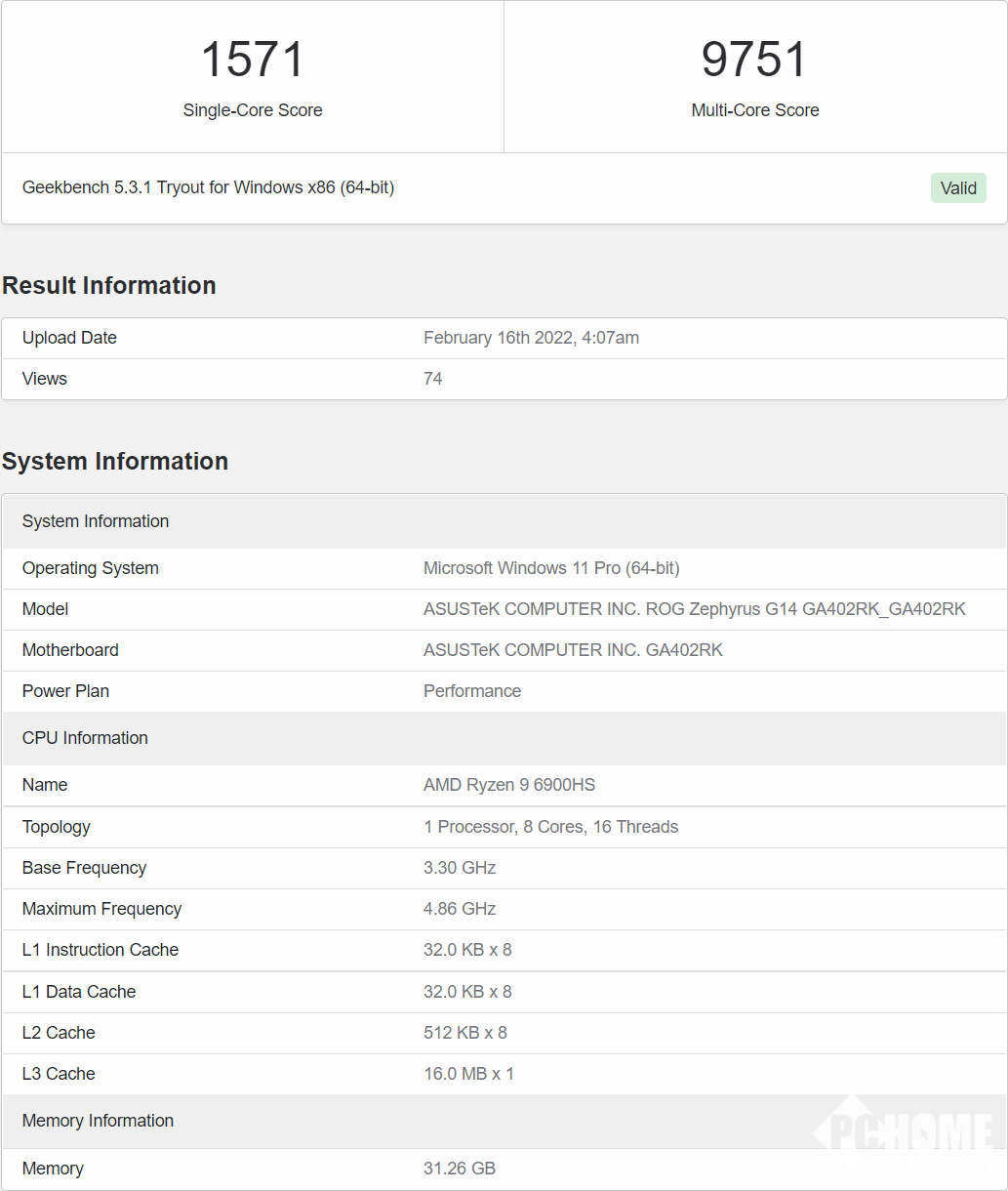Click the upload date February 16th 2022

(x=531, y=338)
